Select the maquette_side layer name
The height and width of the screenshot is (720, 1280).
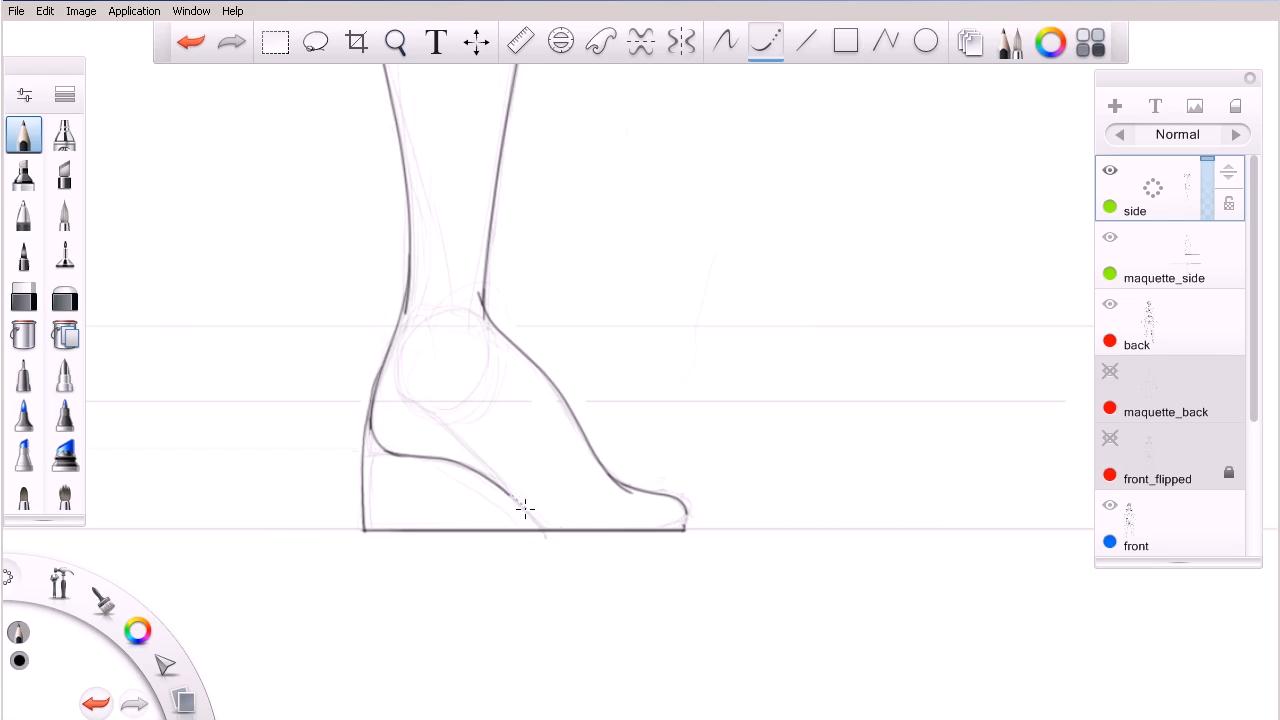[x=1164, y=278]
